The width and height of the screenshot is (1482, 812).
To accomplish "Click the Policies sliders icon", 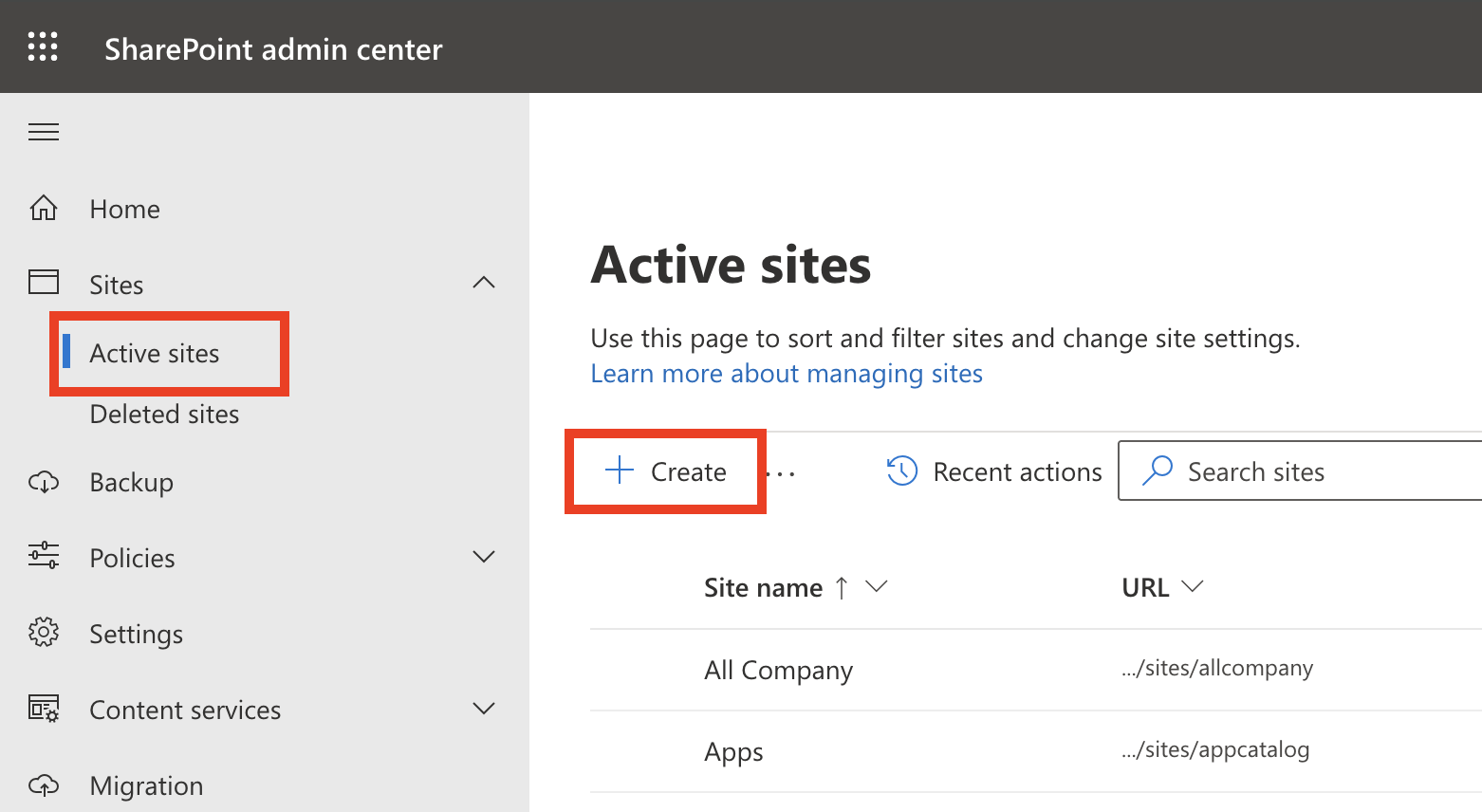I will click(x=44, y=556).
